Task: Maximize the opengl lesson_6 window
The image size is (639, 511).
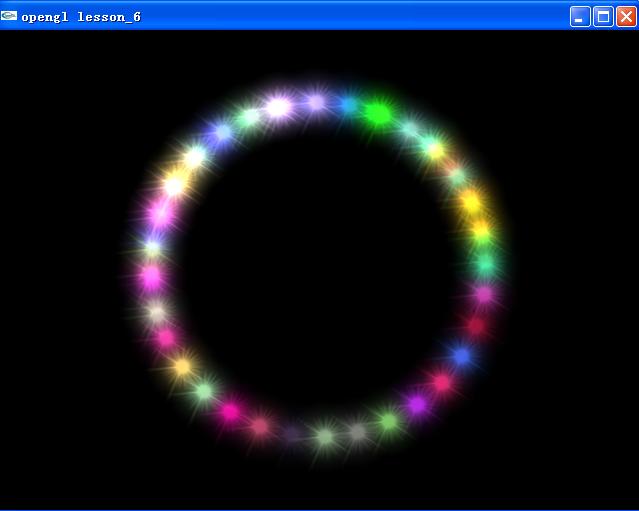Action: pyautogui.click(x=603, y=17)
